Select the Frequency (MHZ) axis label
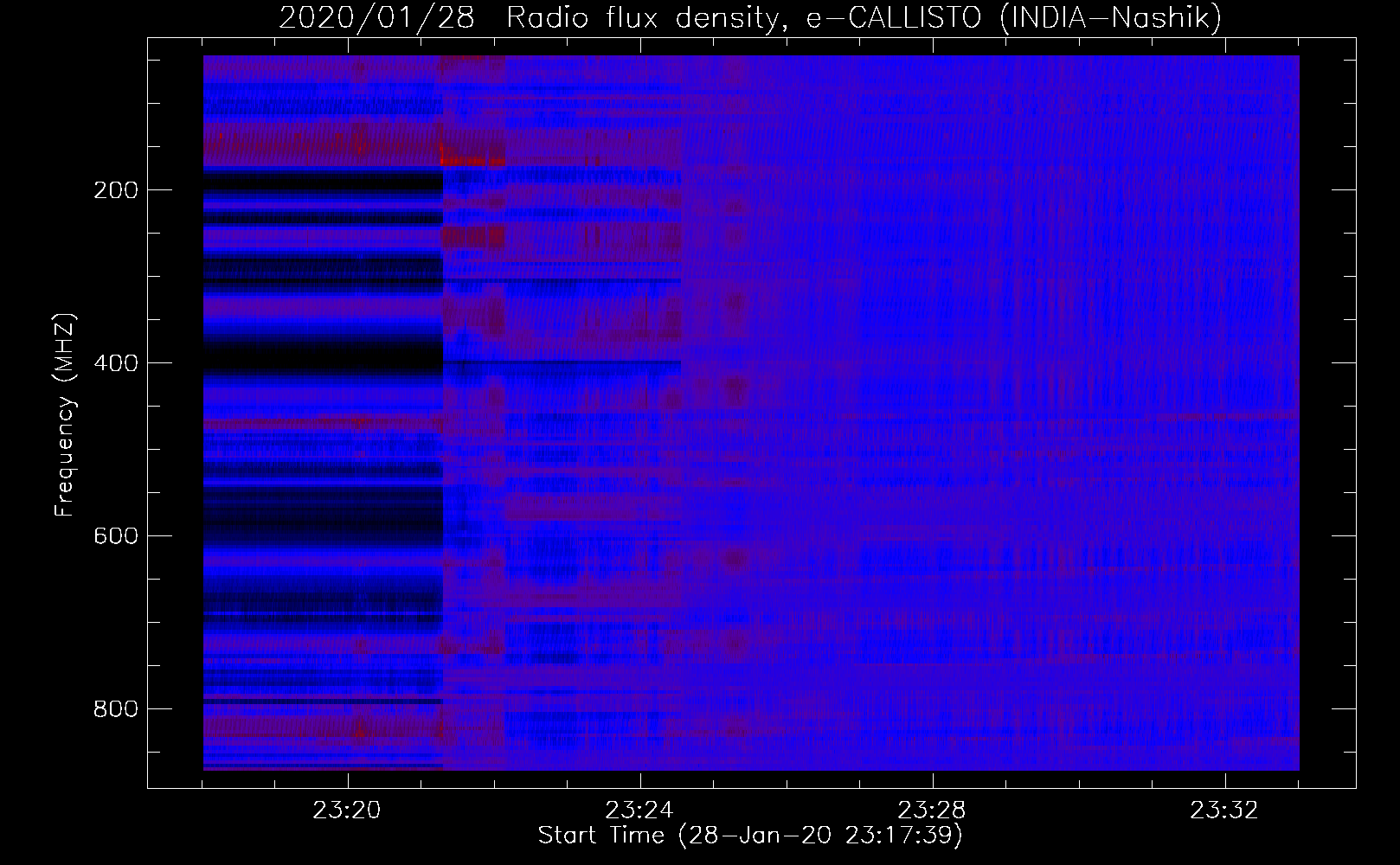The height and width of the screenshot is (865, 1400). click(65, 414)
